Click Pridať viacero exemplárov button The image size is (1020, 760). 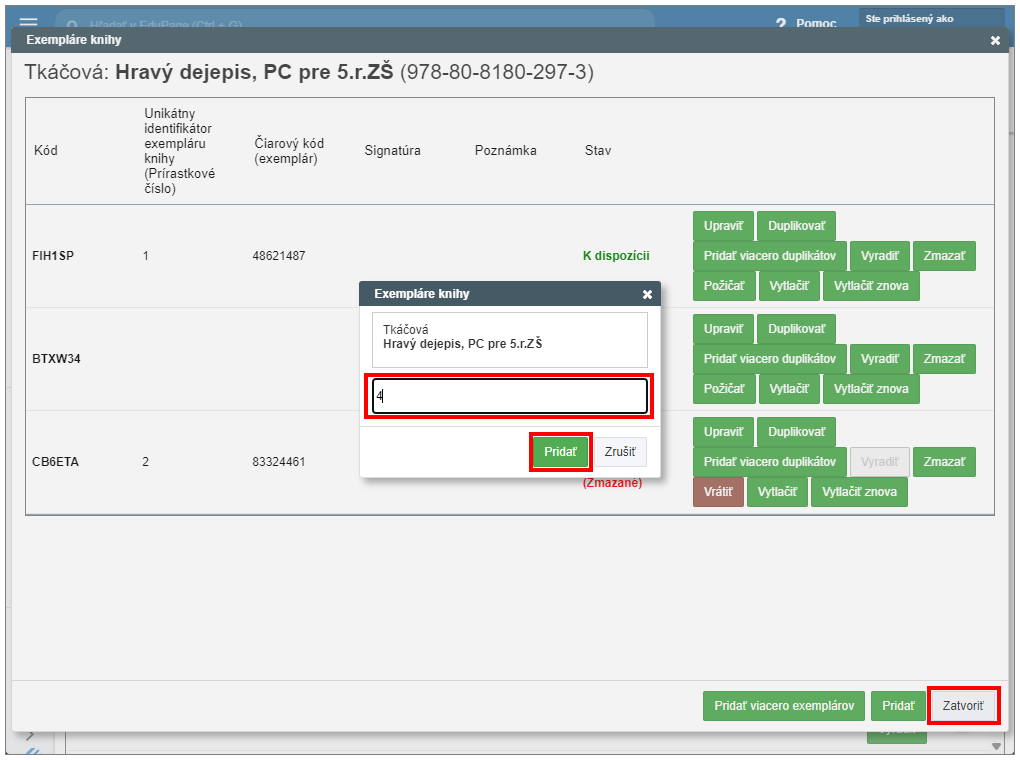(x=783, y=706)
